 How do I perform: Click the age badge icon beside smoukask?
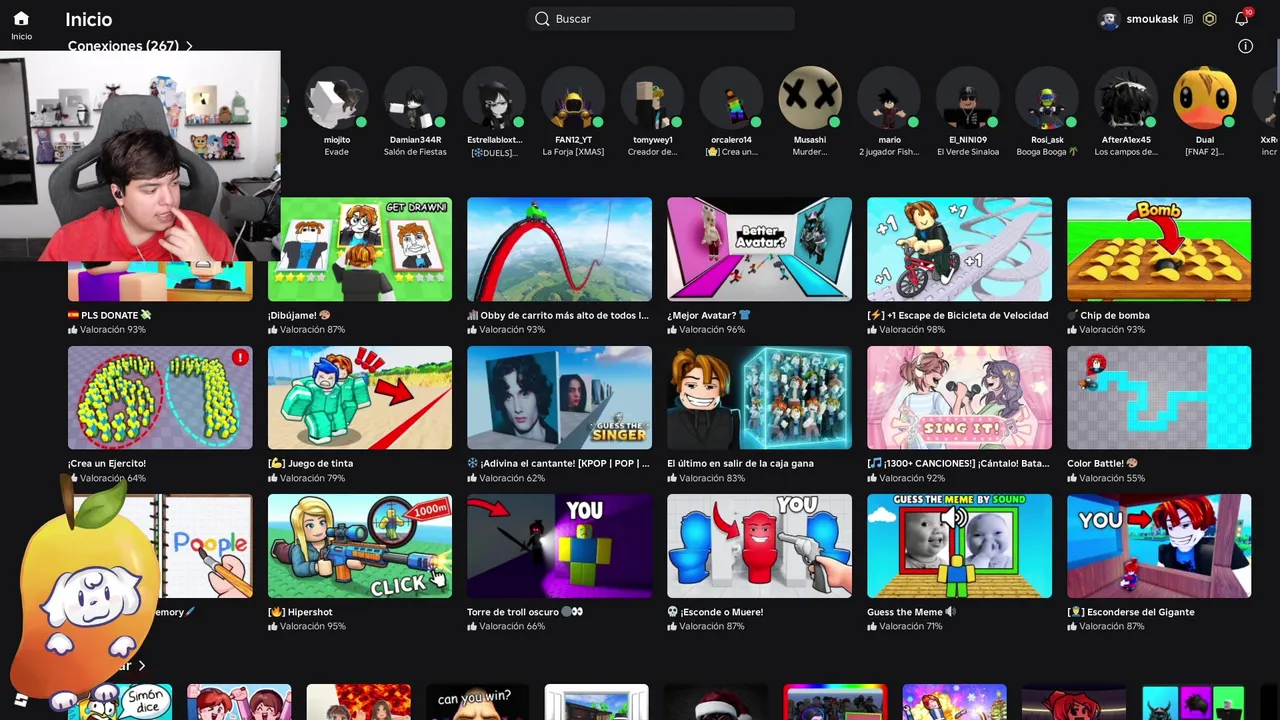click(x=1188, y=19)
